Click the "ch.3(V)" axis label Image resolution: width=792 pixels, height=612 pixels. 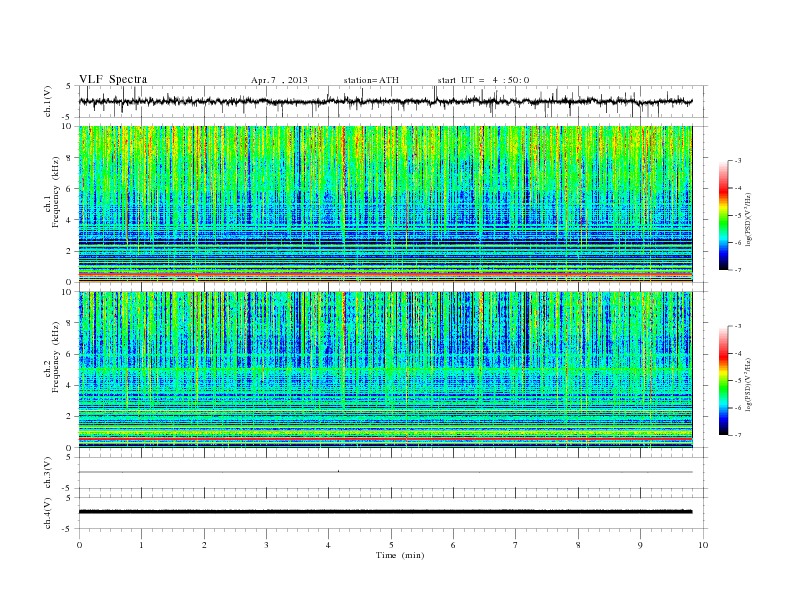click(x=48, y=473)
